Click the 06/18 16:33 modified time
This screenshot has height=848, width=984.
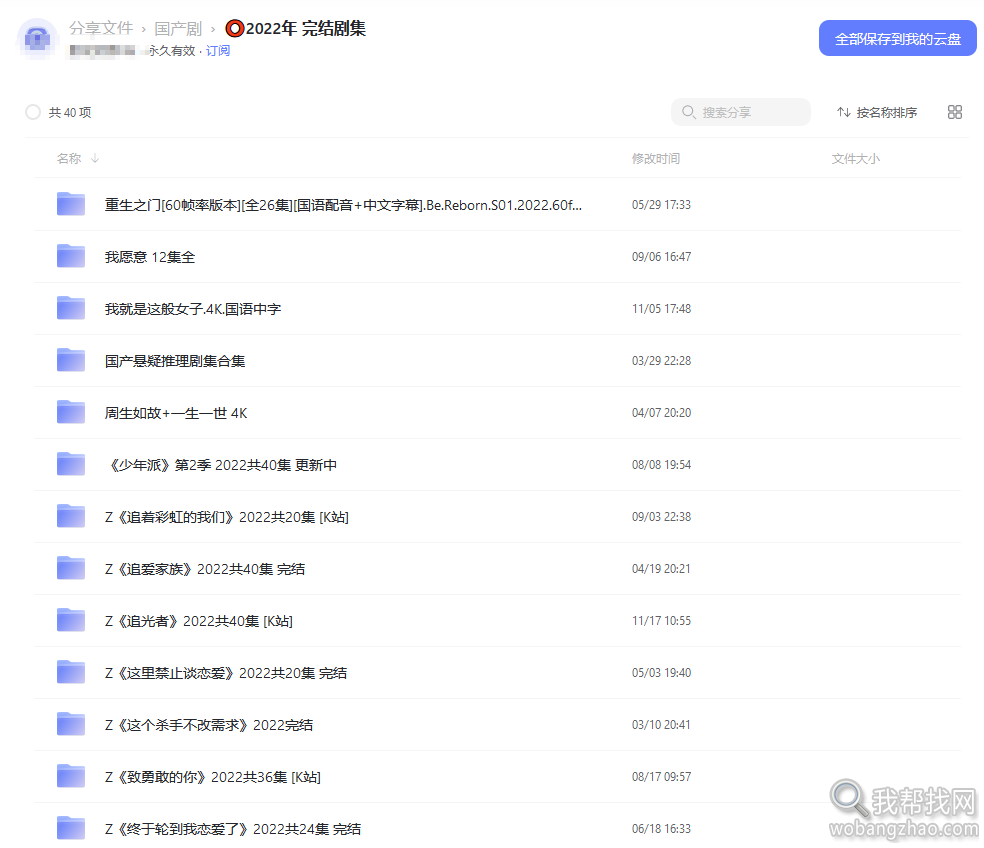click(x=661, y=829)
